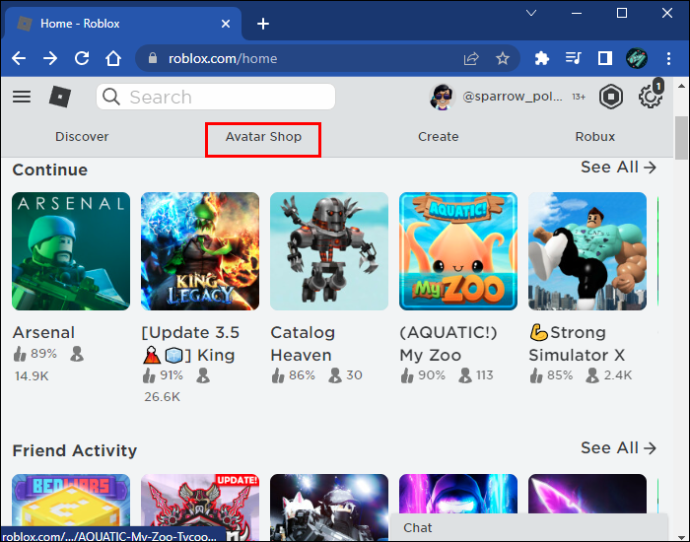Open the Create tab
Image resolution: width=690 pixels, height=542 pixels.
point(438,137)
